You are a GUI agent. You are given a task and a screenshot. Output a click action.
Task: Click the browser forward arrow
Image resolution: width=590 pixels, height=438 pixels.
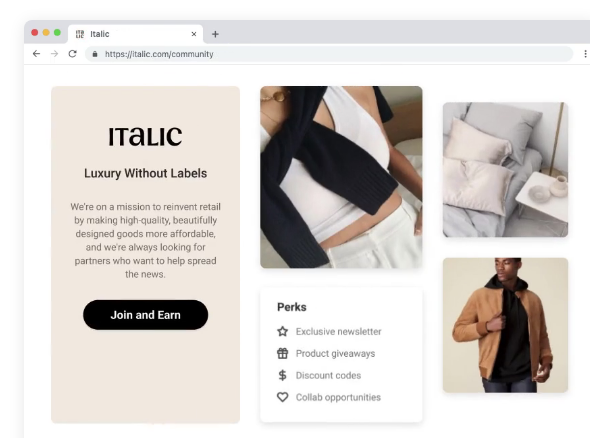click(55, 54)
